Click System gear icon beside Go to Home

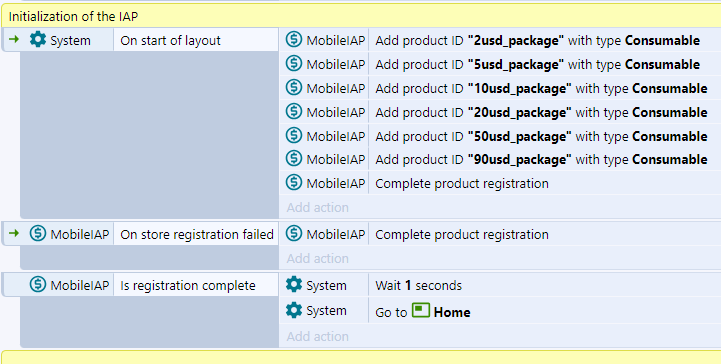pos(294,310)
